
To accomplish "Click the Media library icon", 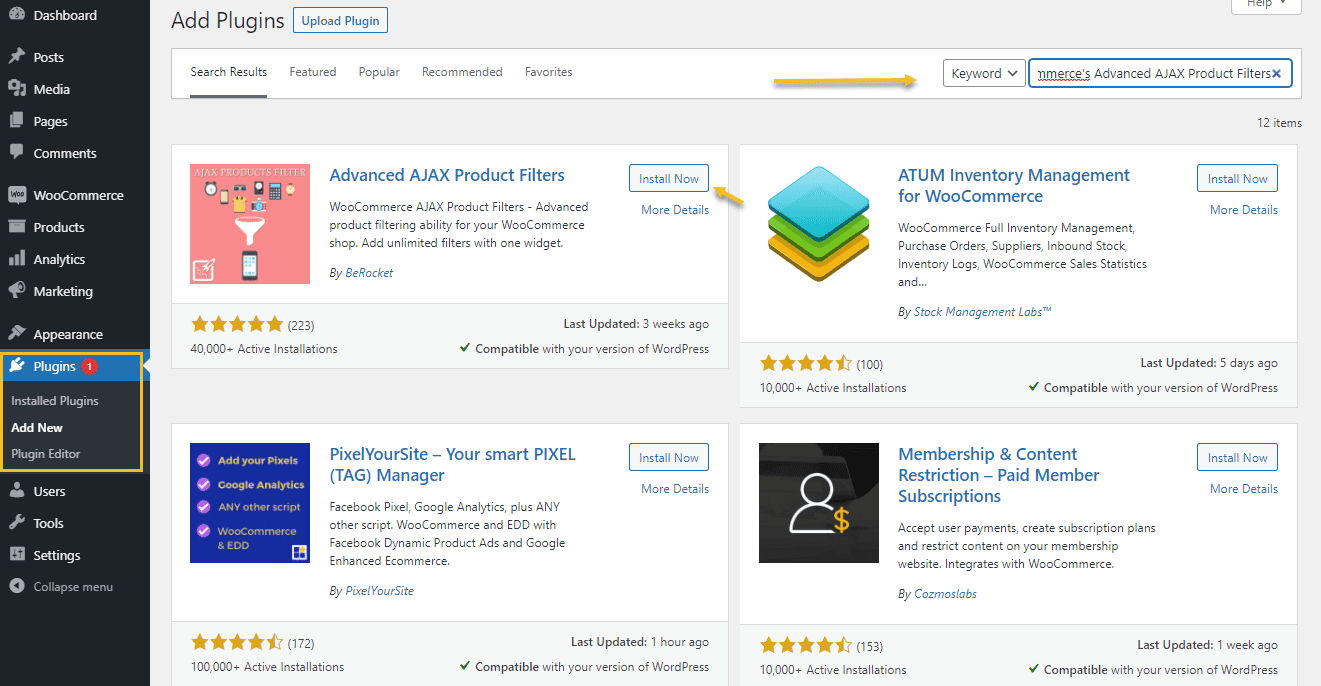I will (17, 89).
